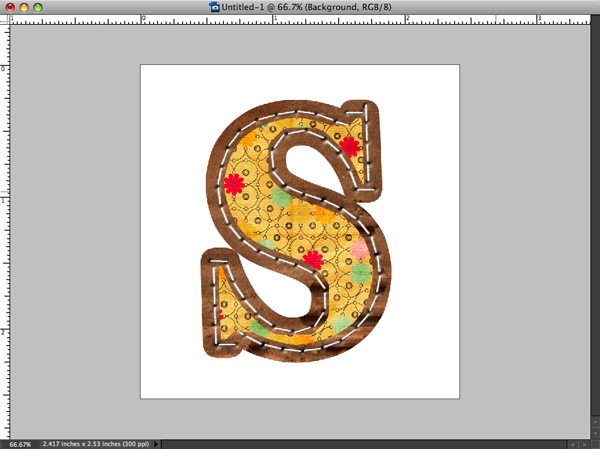Click the 66.67% zoom level field

pyautogui.click(x=19, y=442)
